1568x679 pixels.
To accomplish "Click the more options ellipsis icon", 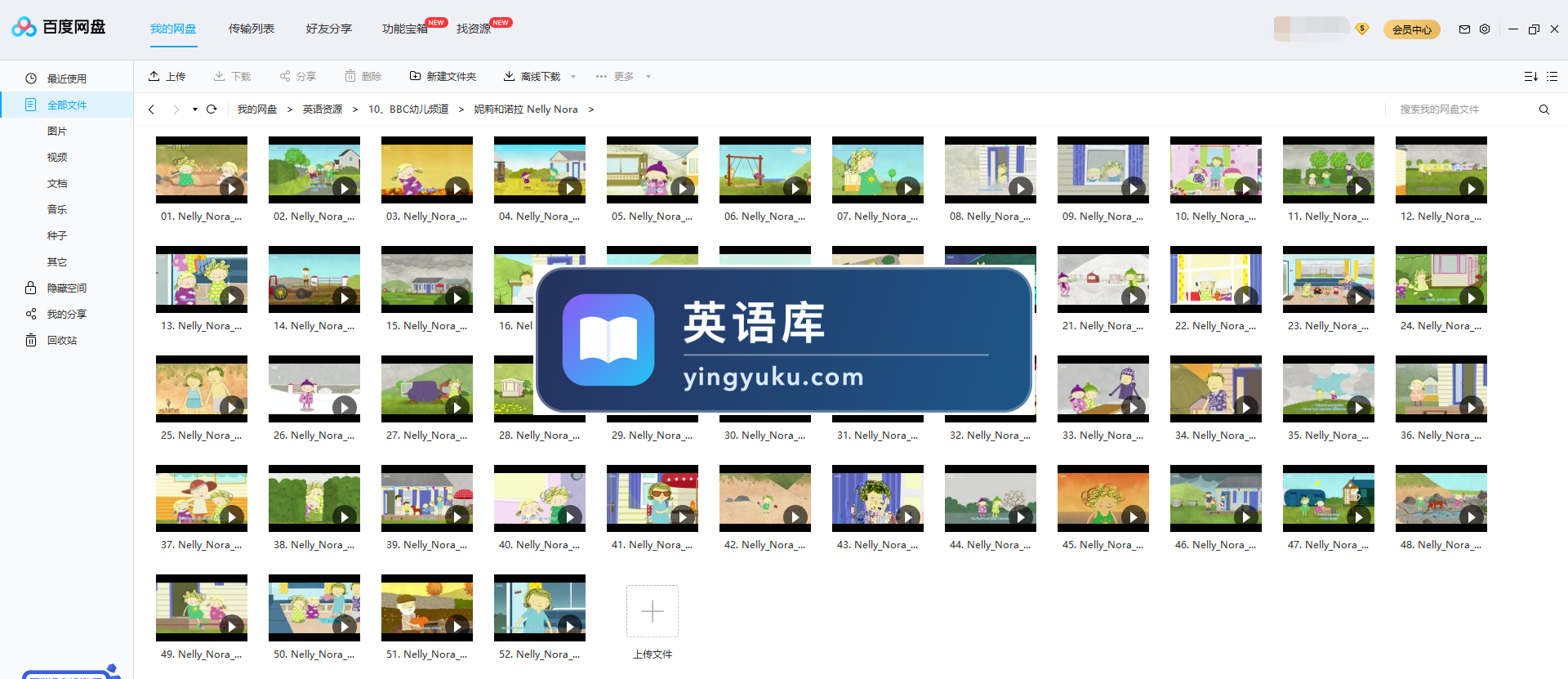I will point(601,76).
